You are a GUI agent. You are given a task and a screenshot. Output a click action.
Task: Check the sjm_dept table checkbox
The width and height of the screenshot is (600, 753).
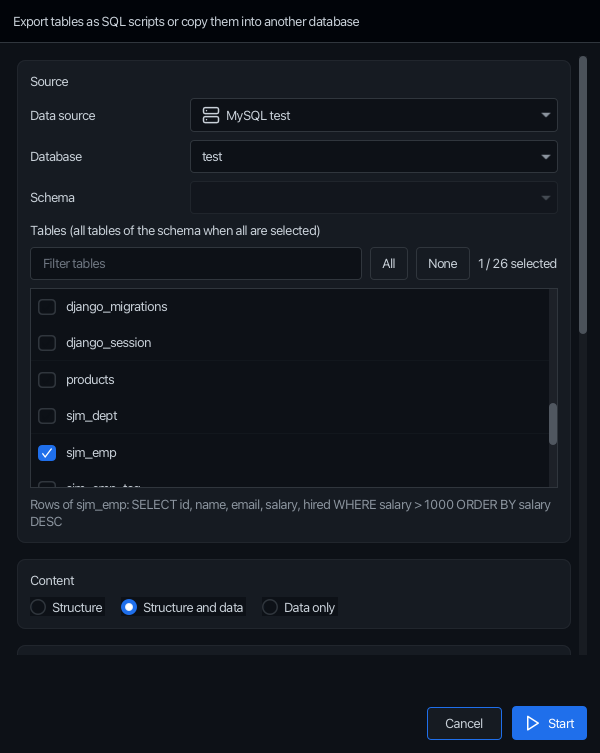(x=47, y=416)
